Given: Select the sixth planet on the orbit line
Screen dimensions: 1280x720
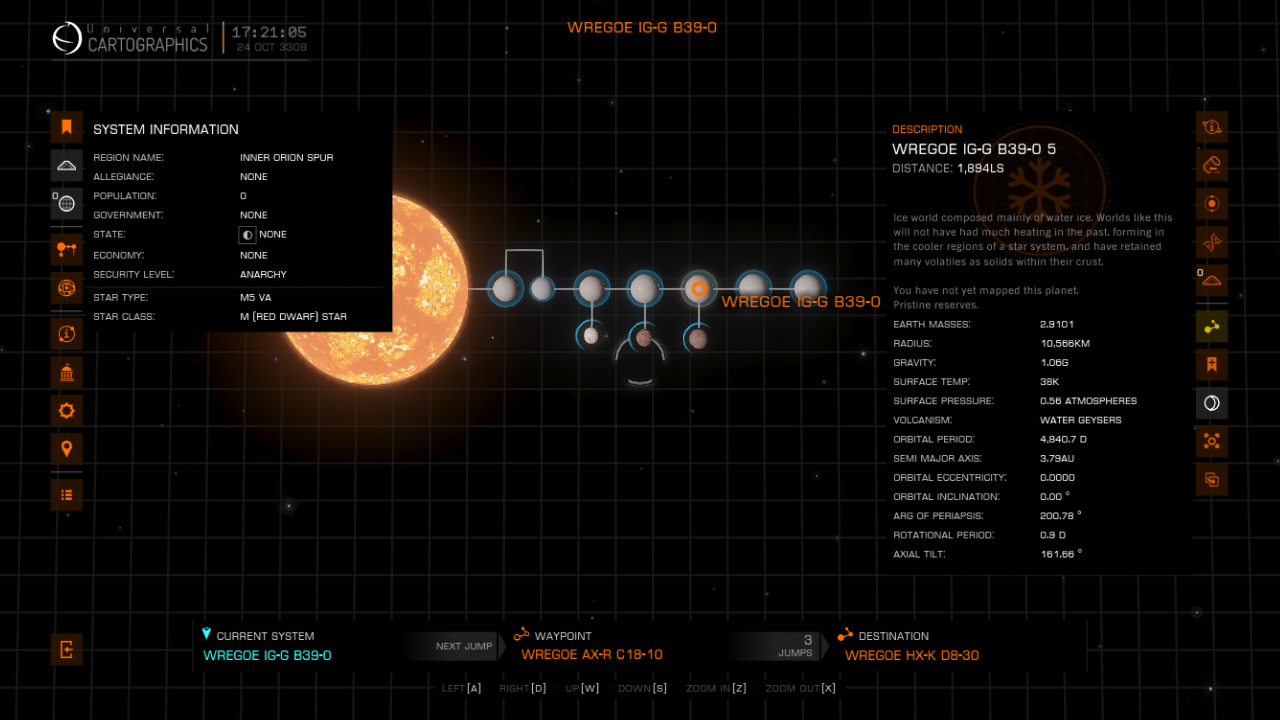Looking at the screenshot, I should pos(752,290).
